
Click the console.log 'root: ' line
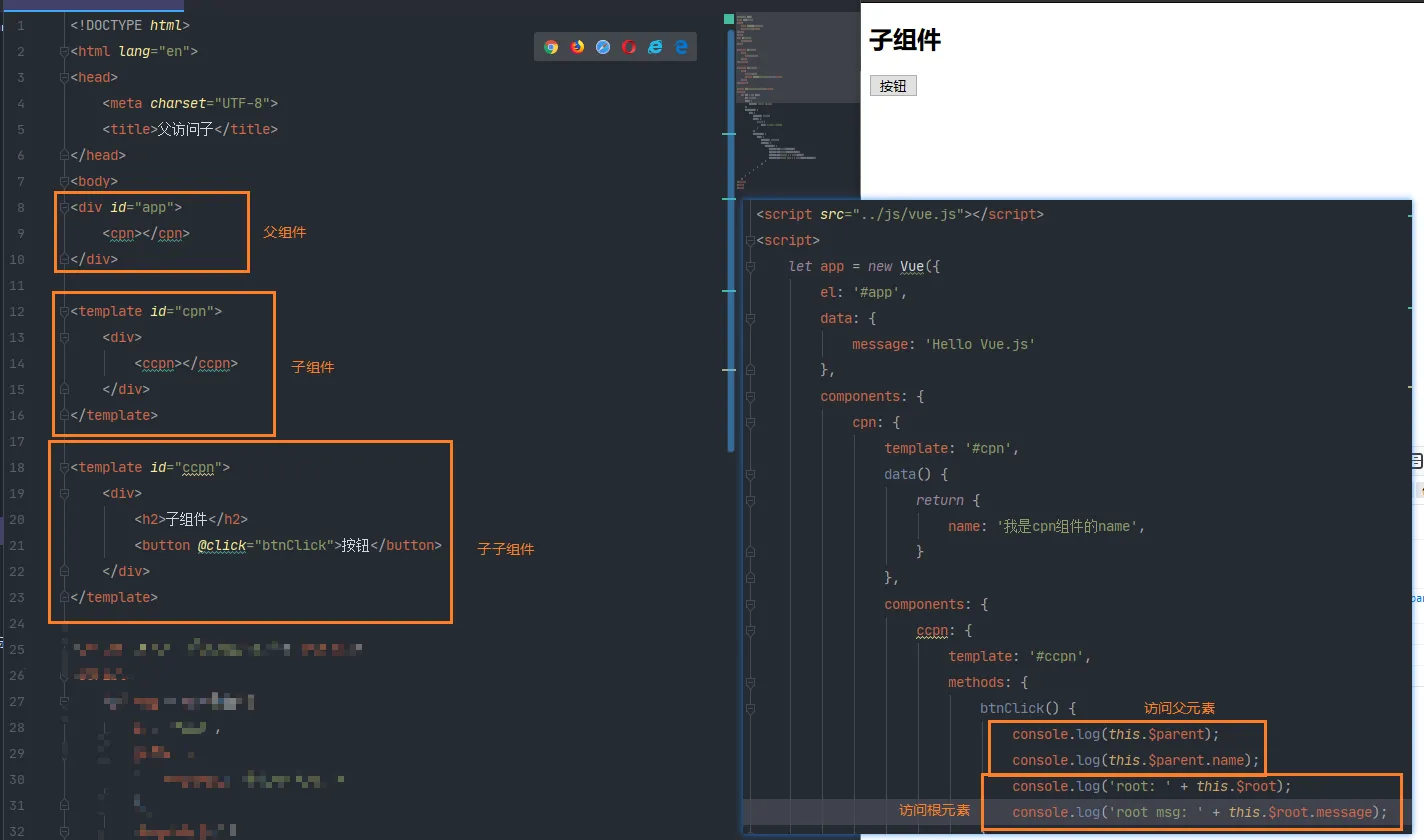tap(1152, 786)
